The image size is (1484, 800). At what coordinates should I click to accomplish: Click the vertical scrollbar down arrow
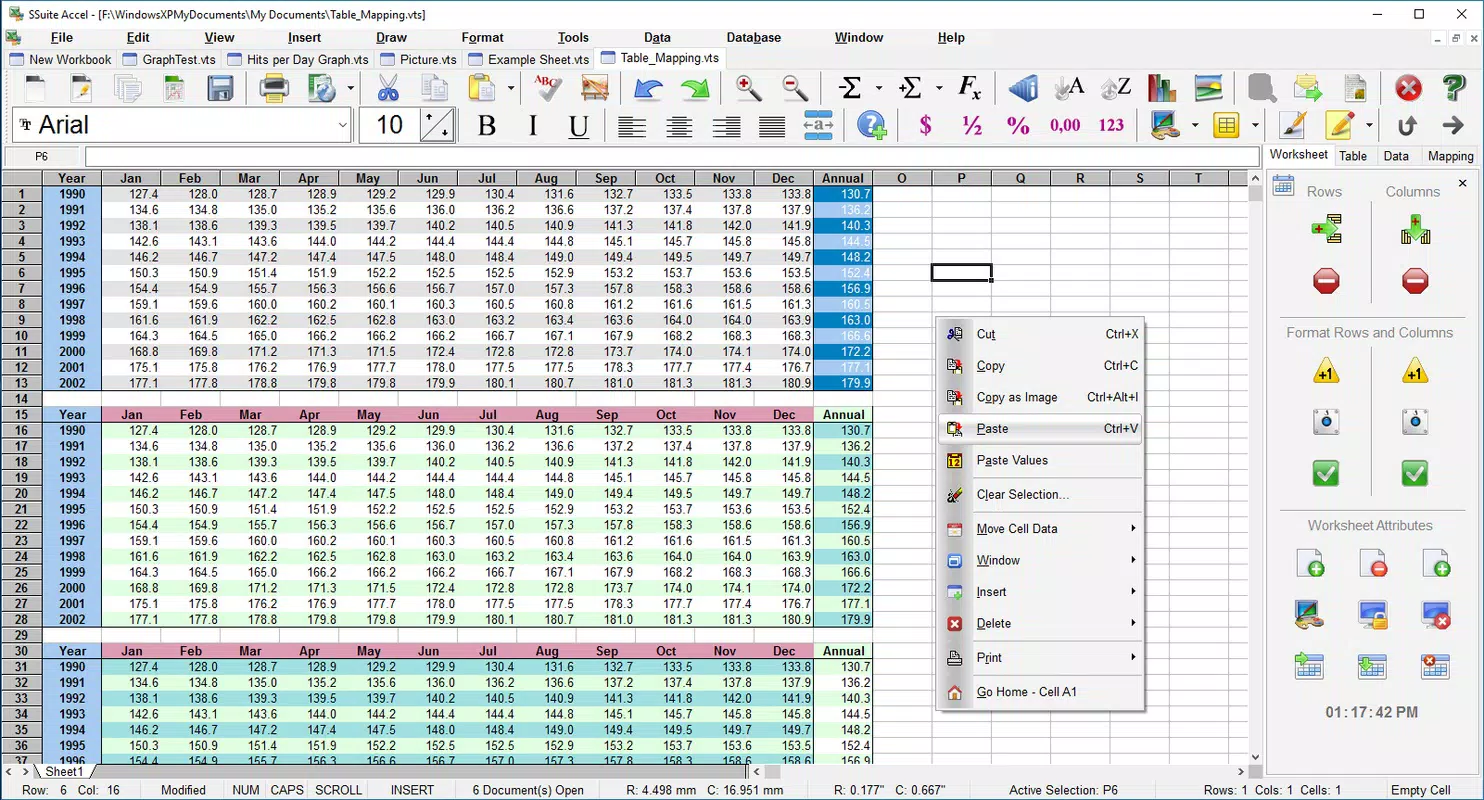[x=1255, y=757]
